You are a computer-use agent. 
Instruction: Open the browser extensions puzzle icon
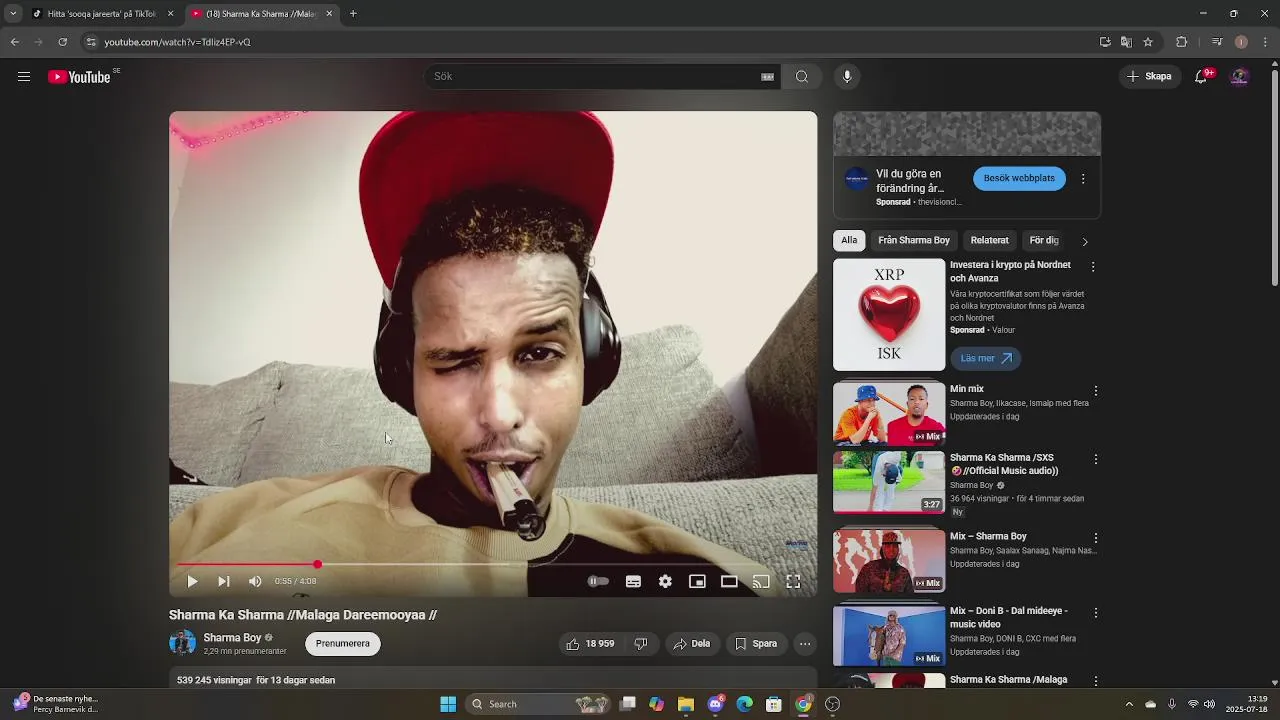1181,42
